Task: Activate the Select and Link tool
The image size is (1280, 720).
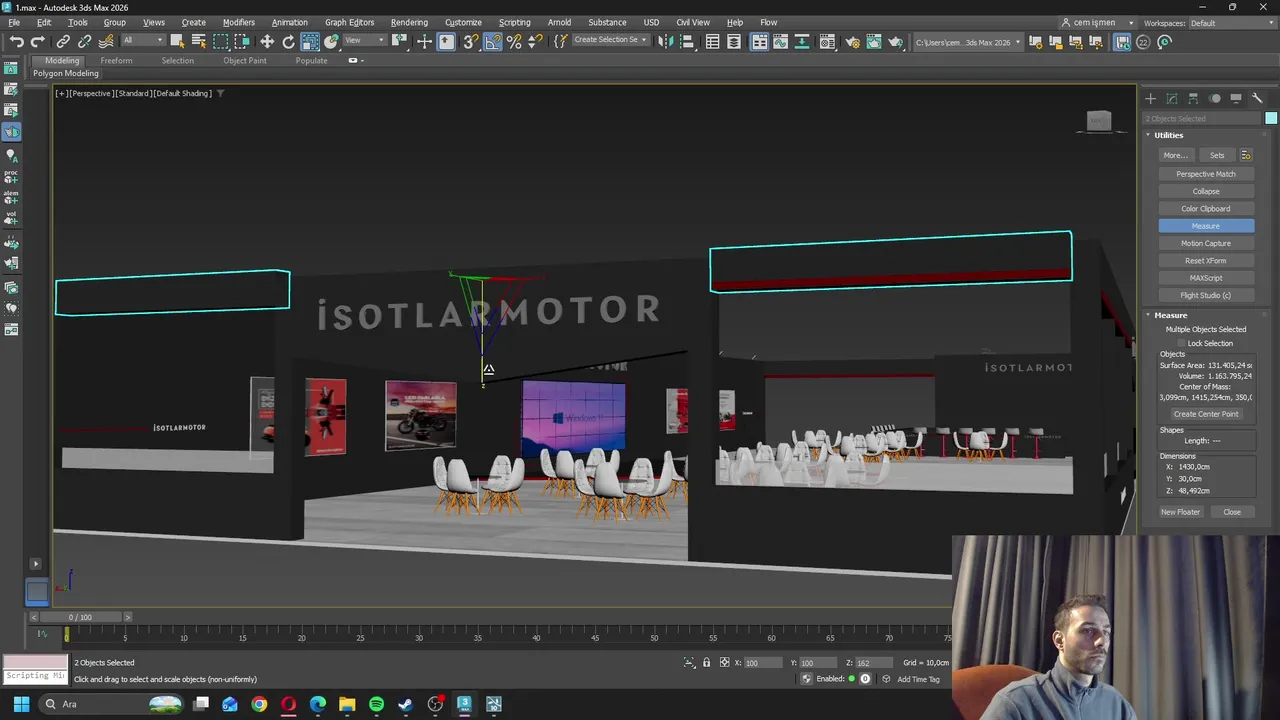Action: [x=63, y=42]
